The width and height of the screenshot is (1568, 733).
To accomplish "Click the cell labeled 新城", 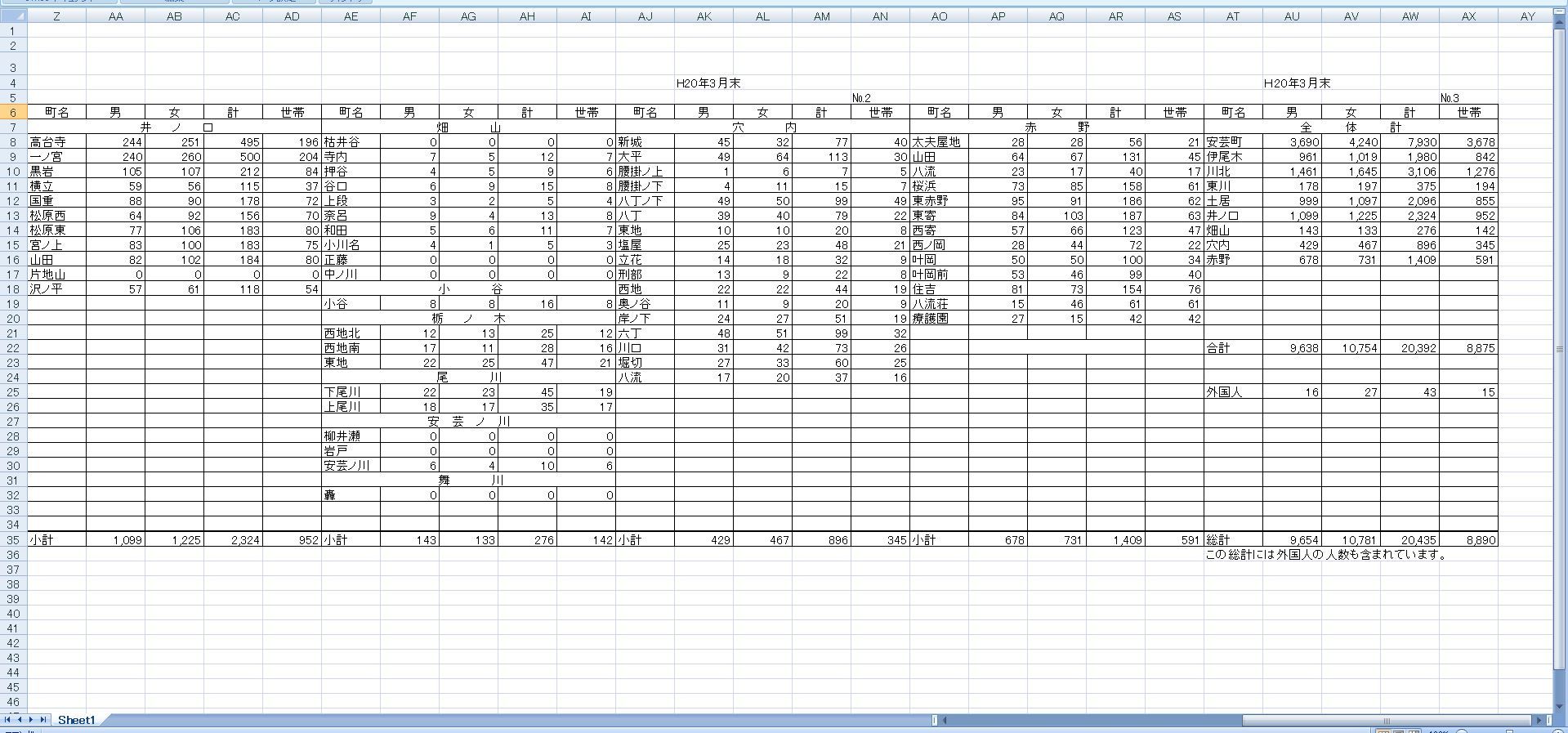I will click(x=645, y=142).
